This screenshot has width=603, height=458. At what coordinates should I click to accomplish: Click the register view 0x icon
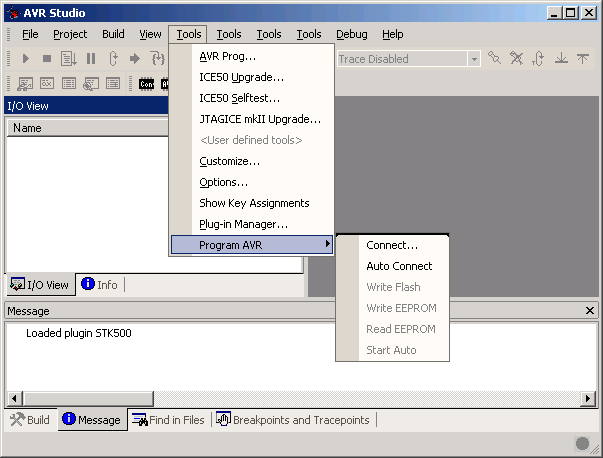pos(47,83)
